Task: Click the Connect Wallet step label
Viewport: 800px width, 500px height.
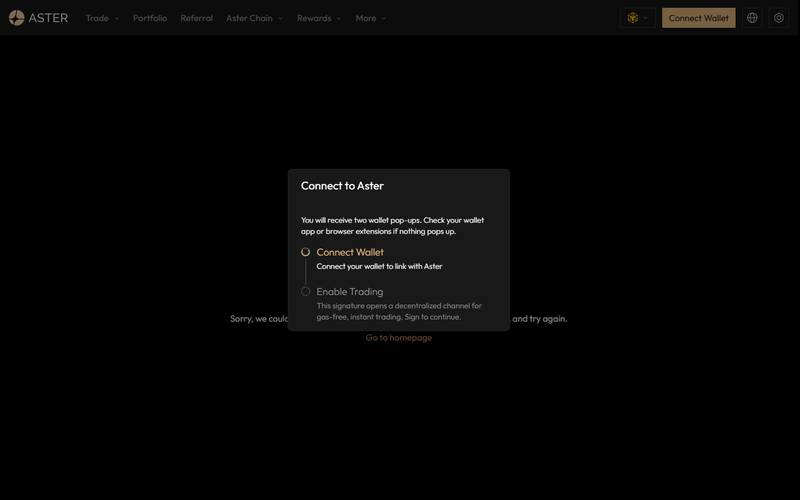Action: [350, 252]
